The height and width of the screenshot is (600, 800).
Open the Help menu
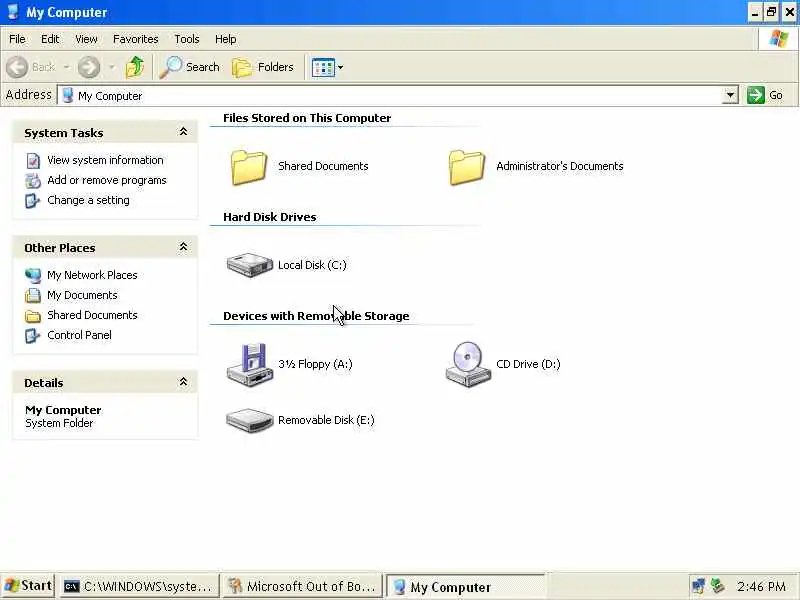[226, 39]
